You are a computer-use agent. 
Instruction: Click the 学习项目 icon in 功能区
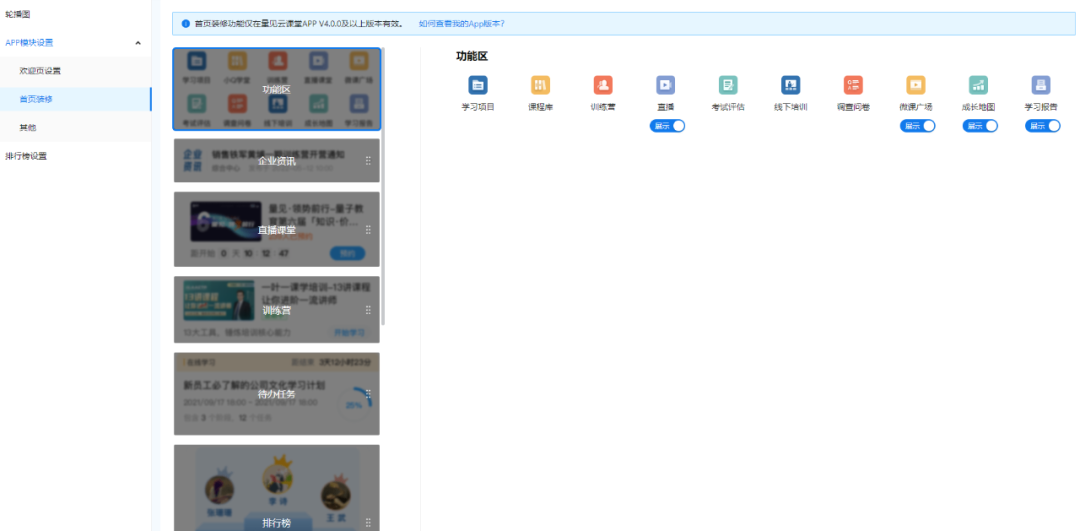click(x=478, y=86)
